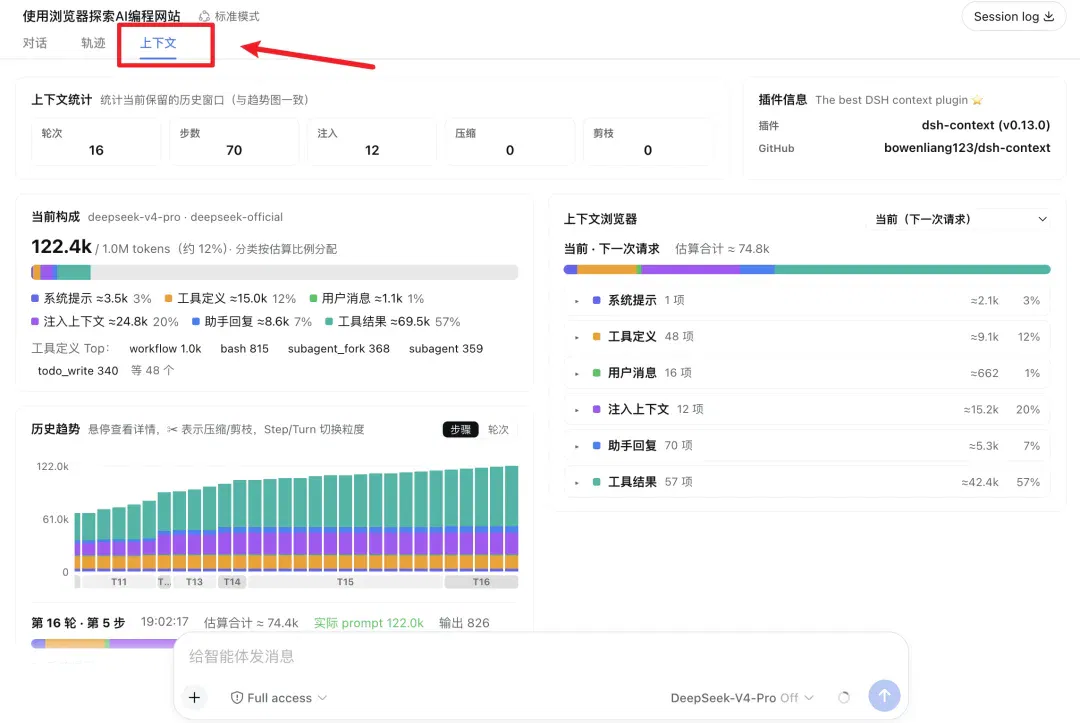Expand the 注入上下文 12 项 row
The height and width of the screenshot is (723, 1080).
point(807,409)
